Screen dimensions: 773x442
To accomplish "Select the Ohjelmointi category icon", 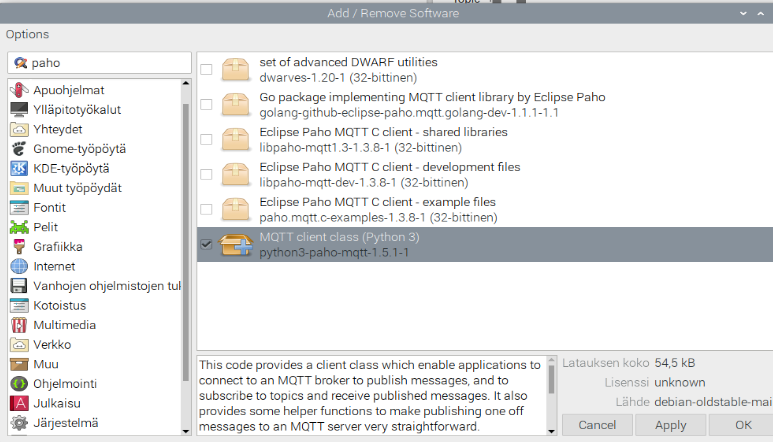I will pos(19,384).
